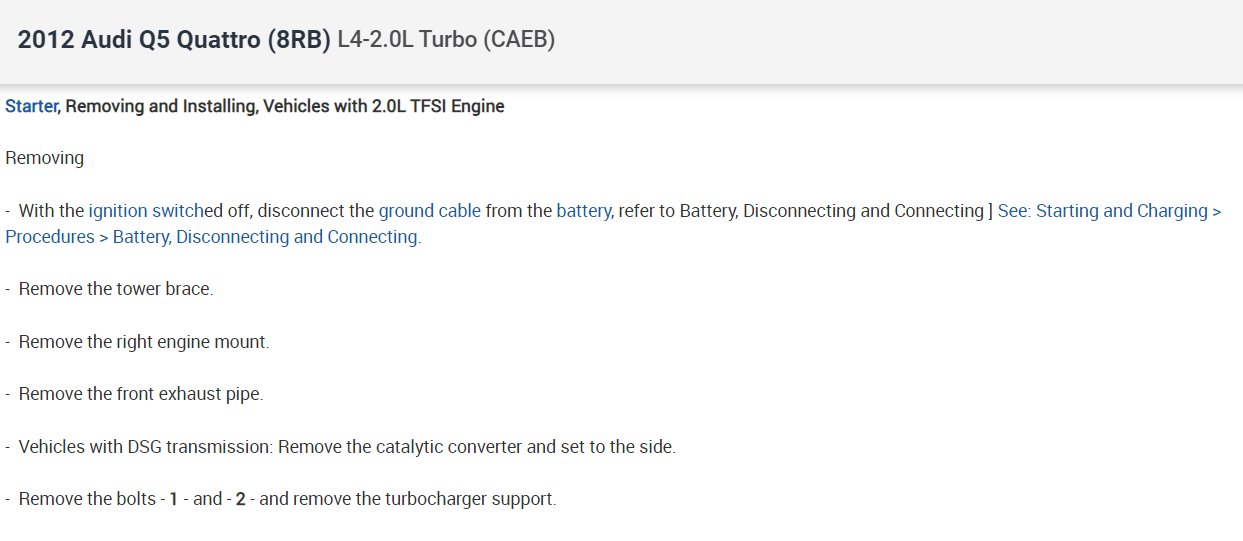
Task: Click the 2012 Audi Q5 Quattro (8RB) title
Action: (x=174, y=40)
